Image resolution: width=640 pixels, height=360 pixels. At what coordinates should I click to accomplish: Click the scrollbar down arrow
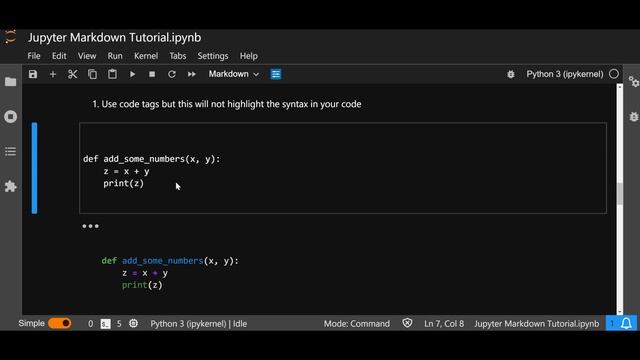click(620, 311)
